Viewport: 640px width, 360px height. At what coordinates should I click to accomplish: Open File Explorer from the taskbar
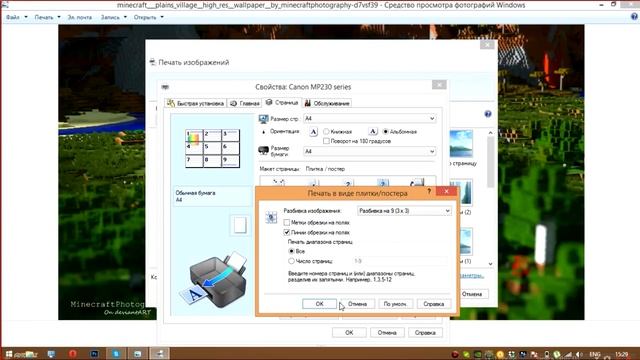click(x=31, y=354)
